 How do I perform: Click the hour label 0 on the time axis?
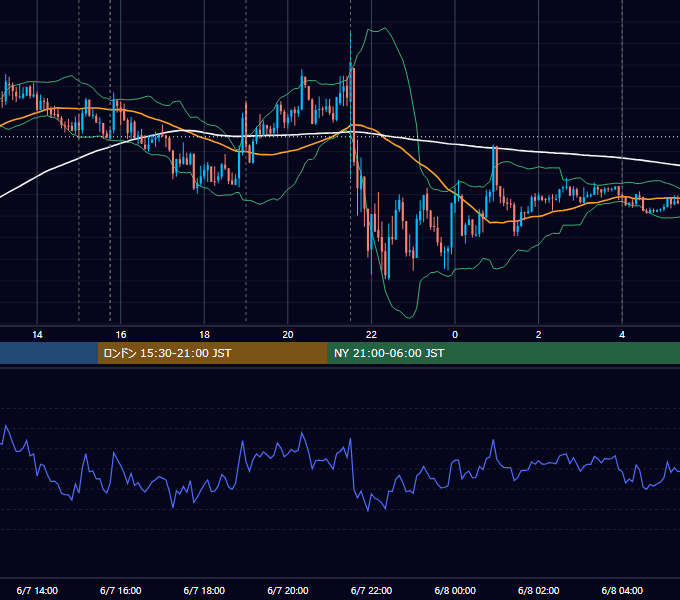point(455,334)
